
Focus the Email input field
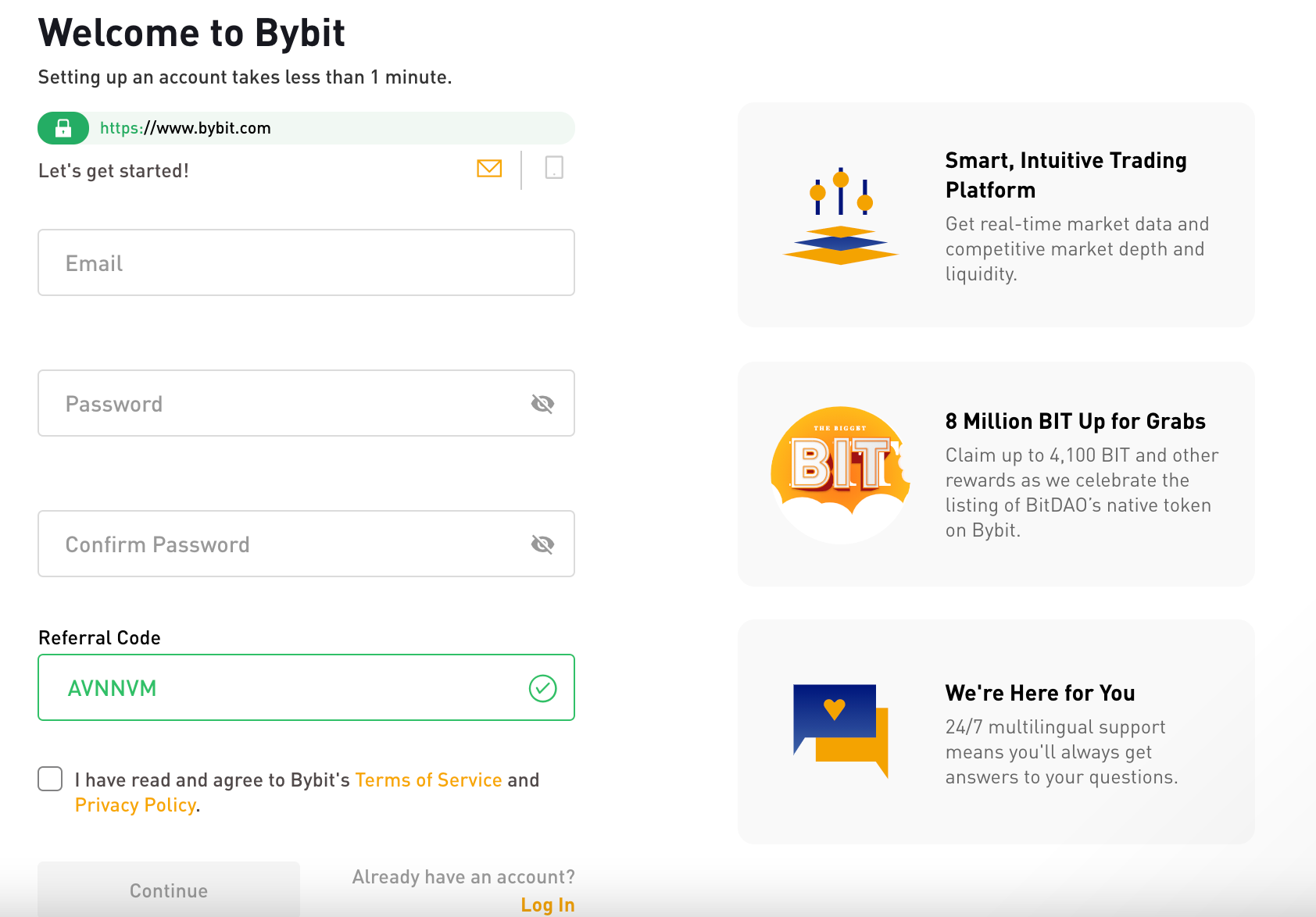[x=306, y=262]
